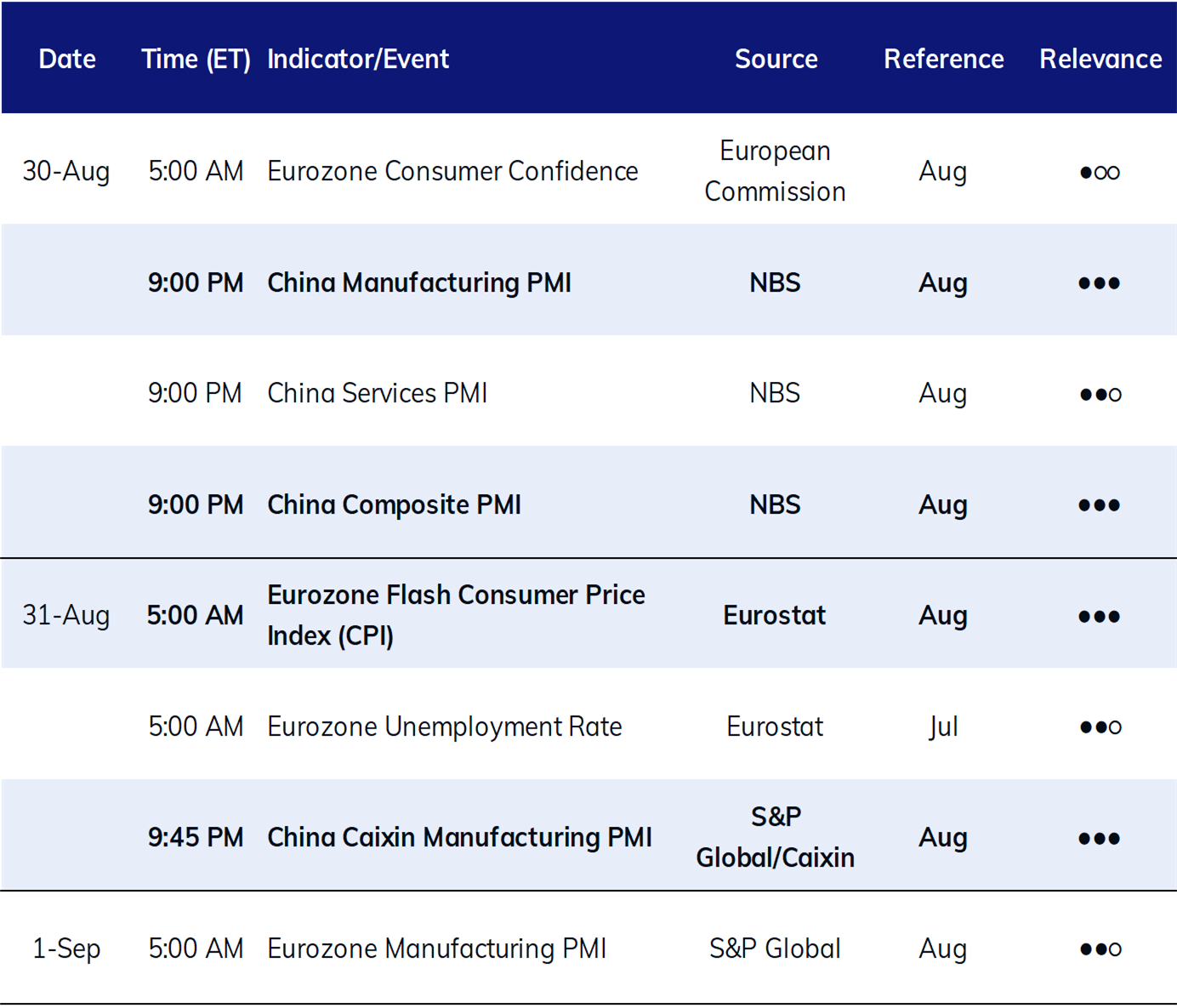Viewport: 1177px width, 1008px height.
Task: Select the Indicator/Event column header
Action: tap(358, 59)
